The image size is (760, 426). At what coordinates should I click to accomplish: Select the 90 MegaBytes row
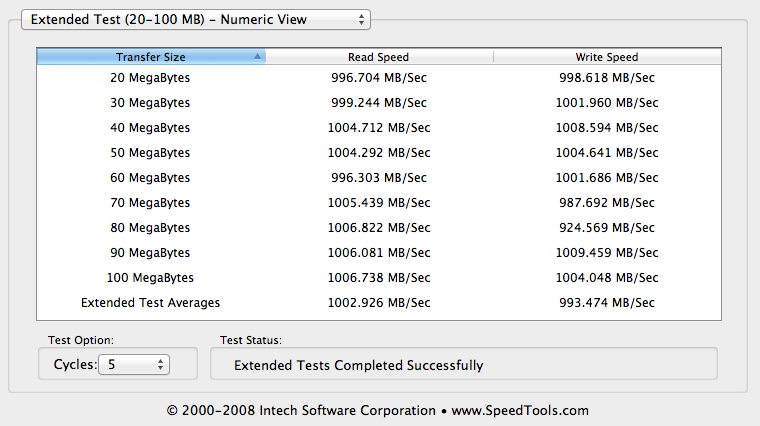point(150,252)
